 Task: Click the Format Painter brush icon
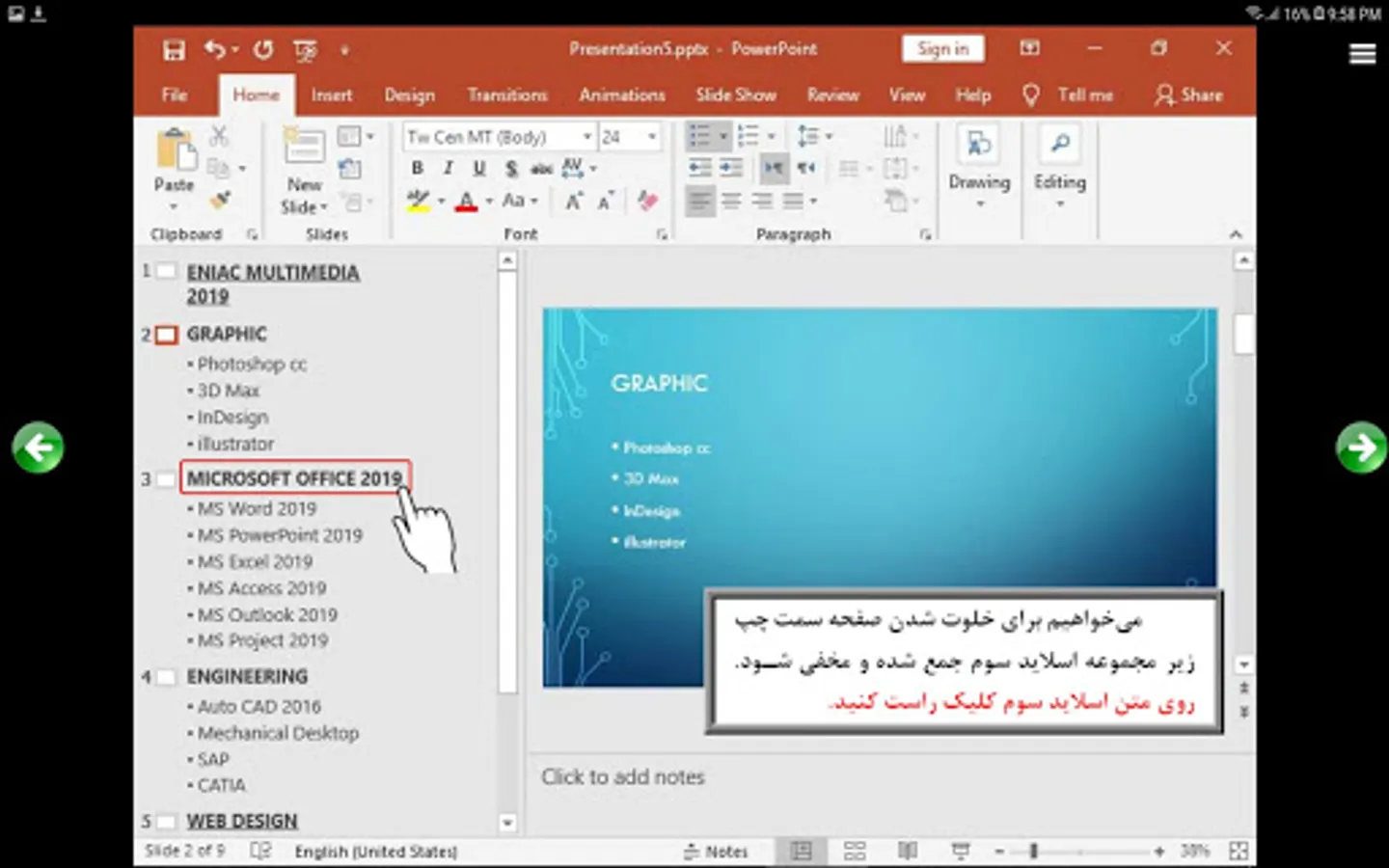[x=220, y=201]
